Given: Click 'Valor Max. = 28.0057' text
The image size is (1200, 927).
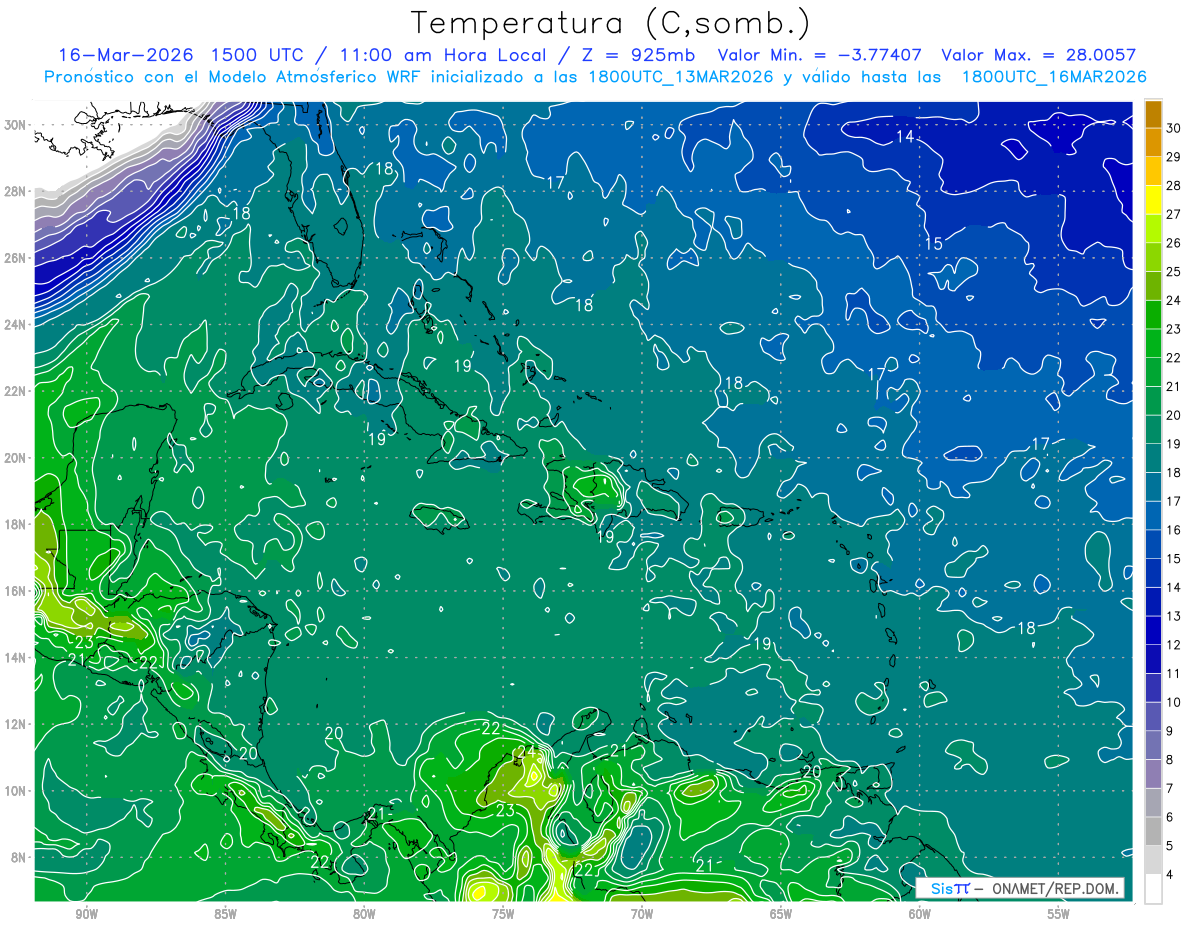Looking at the screenshot, I should (x=1038, y=54).
